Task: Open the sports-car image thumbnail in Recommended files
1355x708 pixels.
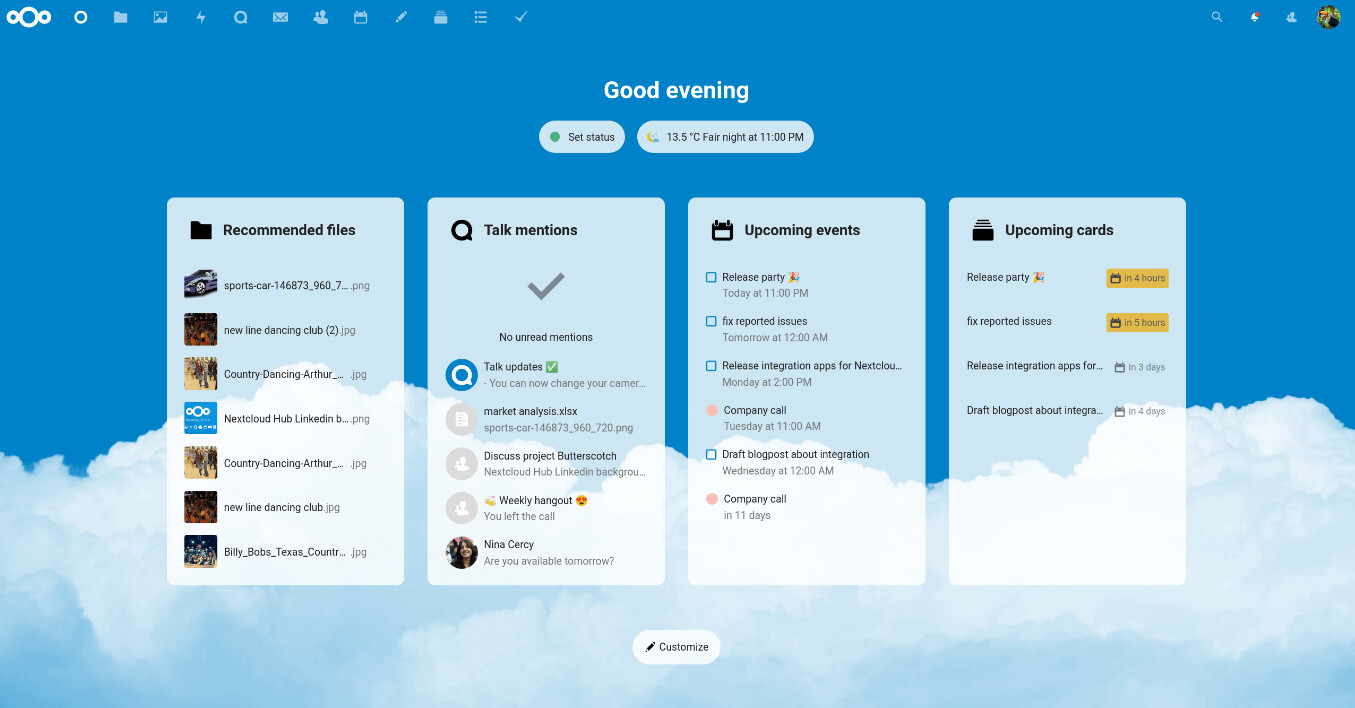Action: [200, 285]
